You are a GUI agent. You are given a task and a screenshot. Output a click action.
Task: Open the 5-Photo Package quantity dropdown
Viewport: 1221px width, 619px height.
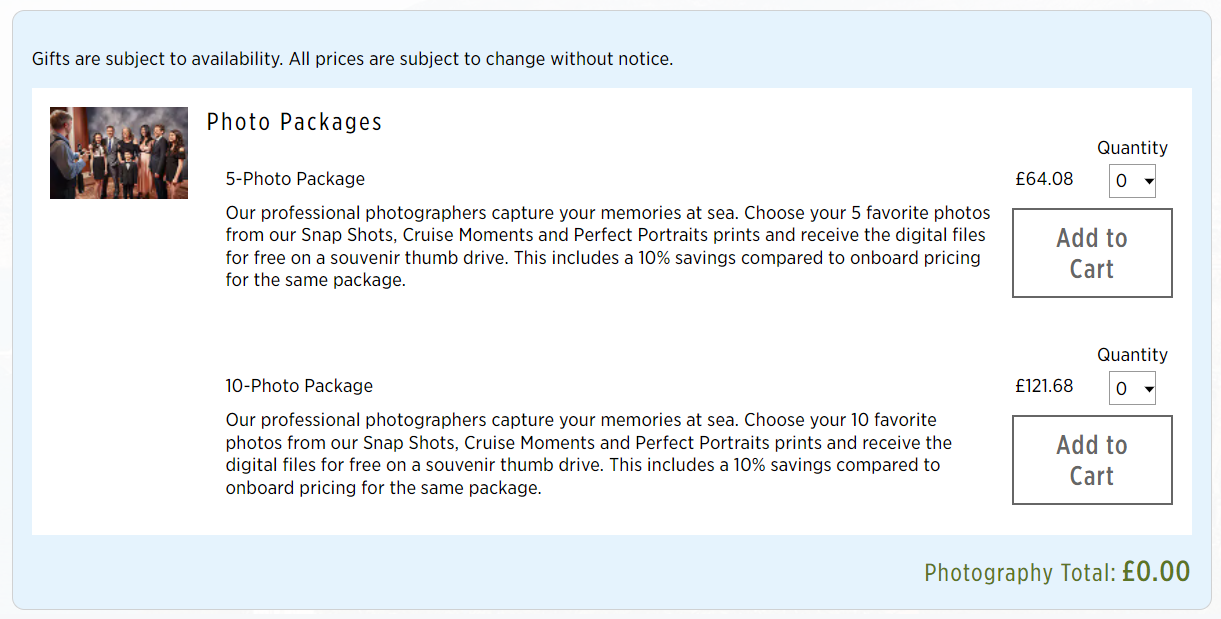pos(1132,181)
